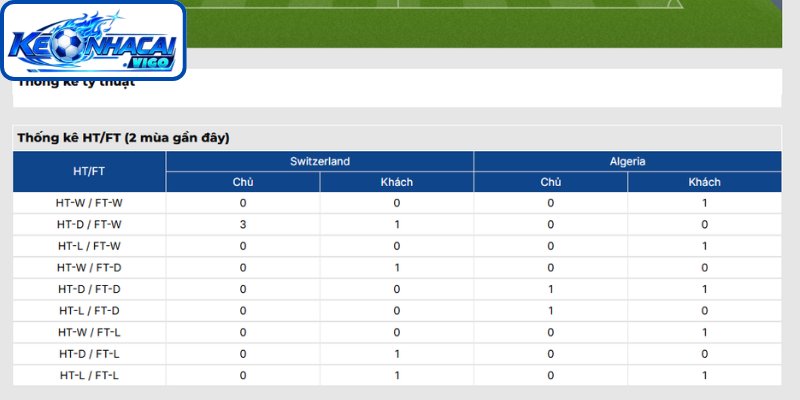Select the HT-D / FT-L row label
The width and height of the screenshot is (800, 400).
click(x=89, y=354)
